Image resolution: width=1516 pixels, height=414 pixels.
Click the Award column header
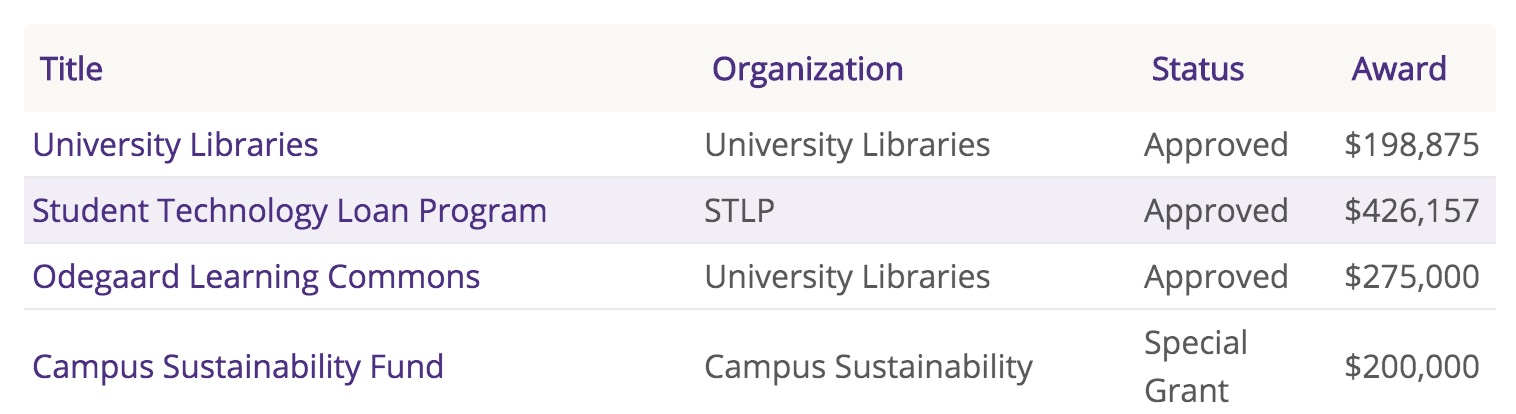(x=1398, y=69)
